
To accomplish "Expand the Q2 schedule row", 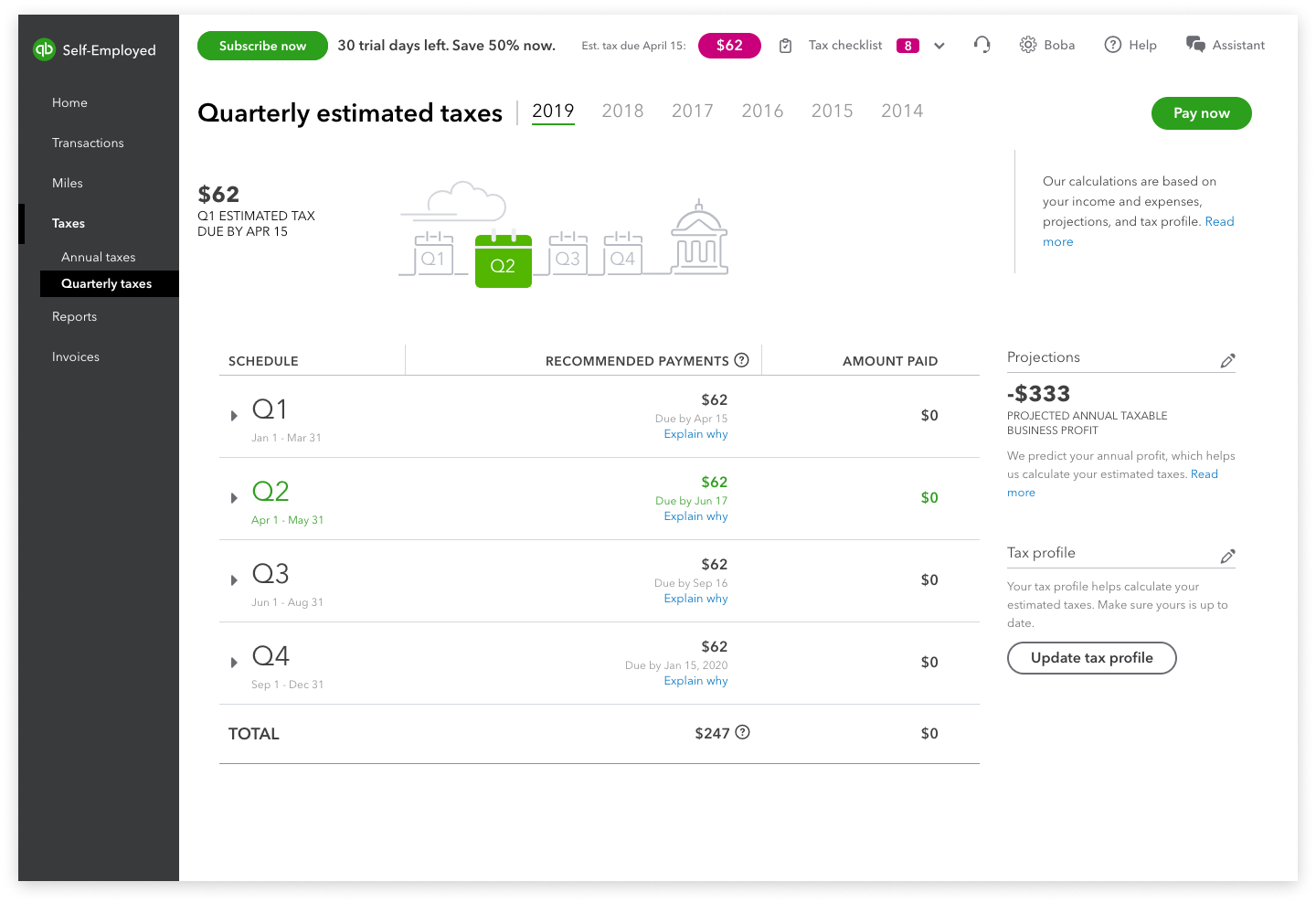I will pyautogui.click(x=234, y=498).
